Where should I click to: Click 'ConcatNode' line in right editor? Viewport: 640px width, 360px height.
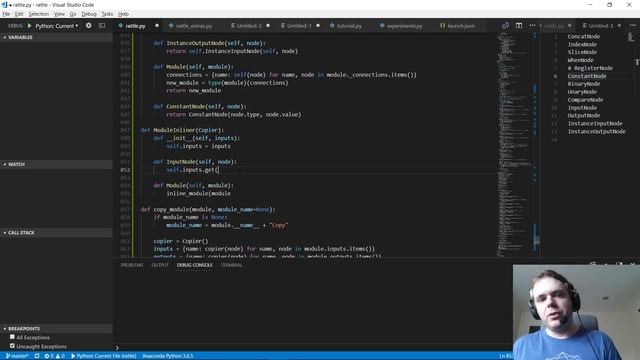pos(583,36)
